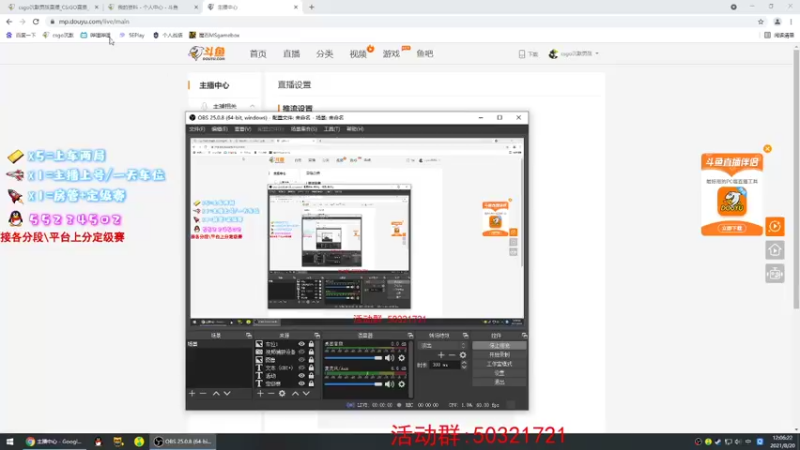Move source up in Sources panel

coord(295,393)
